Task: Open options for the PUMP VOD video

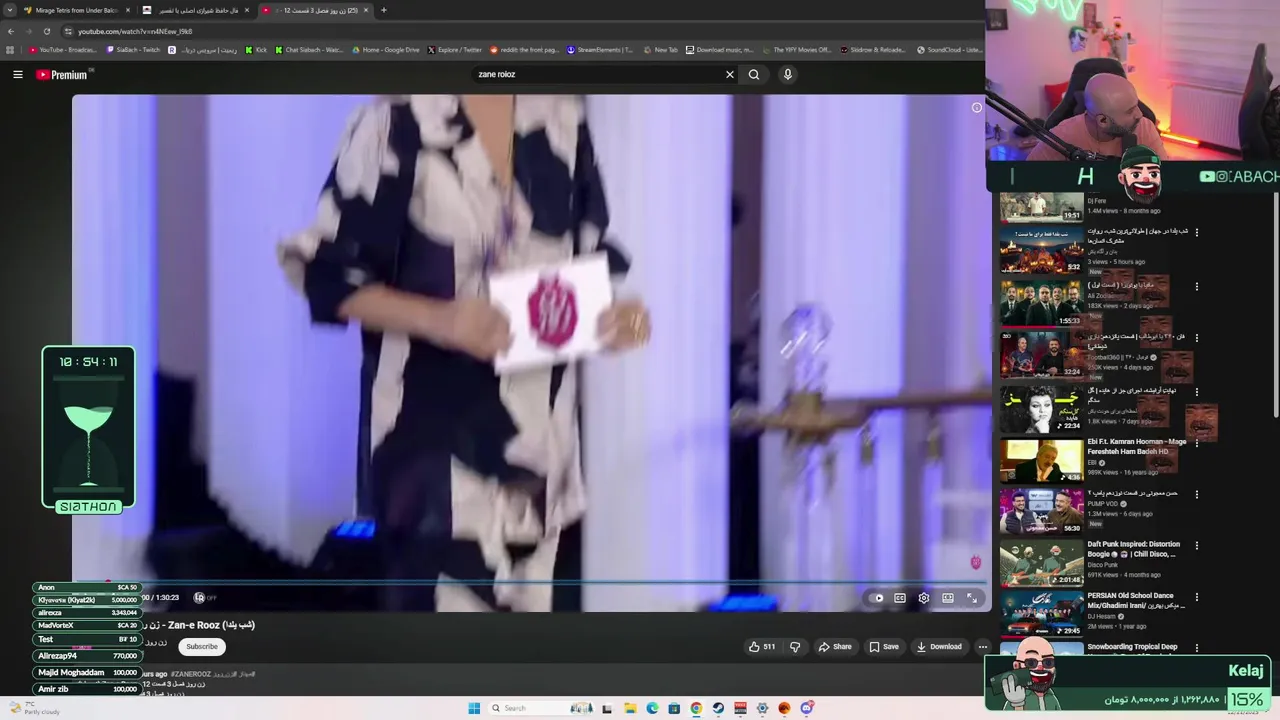Action: [x=1196, y=494]
